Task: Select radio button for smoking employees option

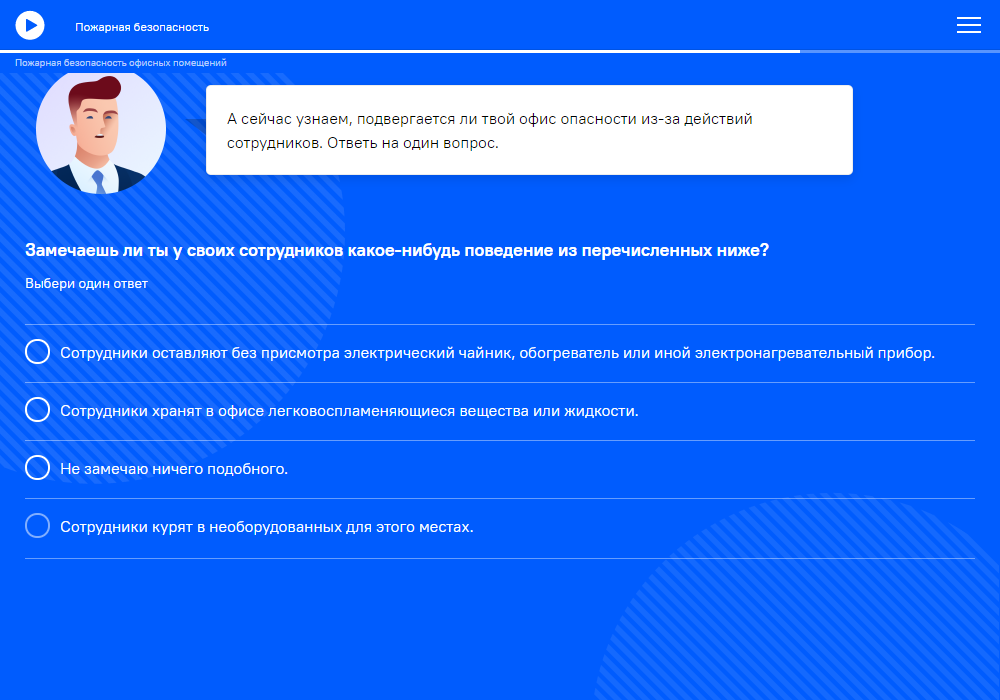Action: pos(37,526)
